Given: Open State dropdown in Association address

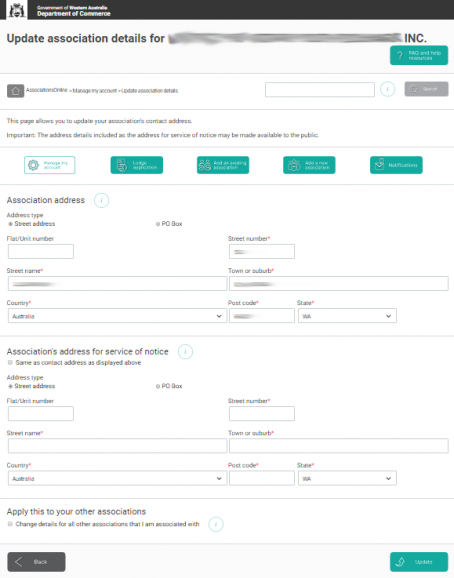Looking at the screenshot, I should 347,316.
